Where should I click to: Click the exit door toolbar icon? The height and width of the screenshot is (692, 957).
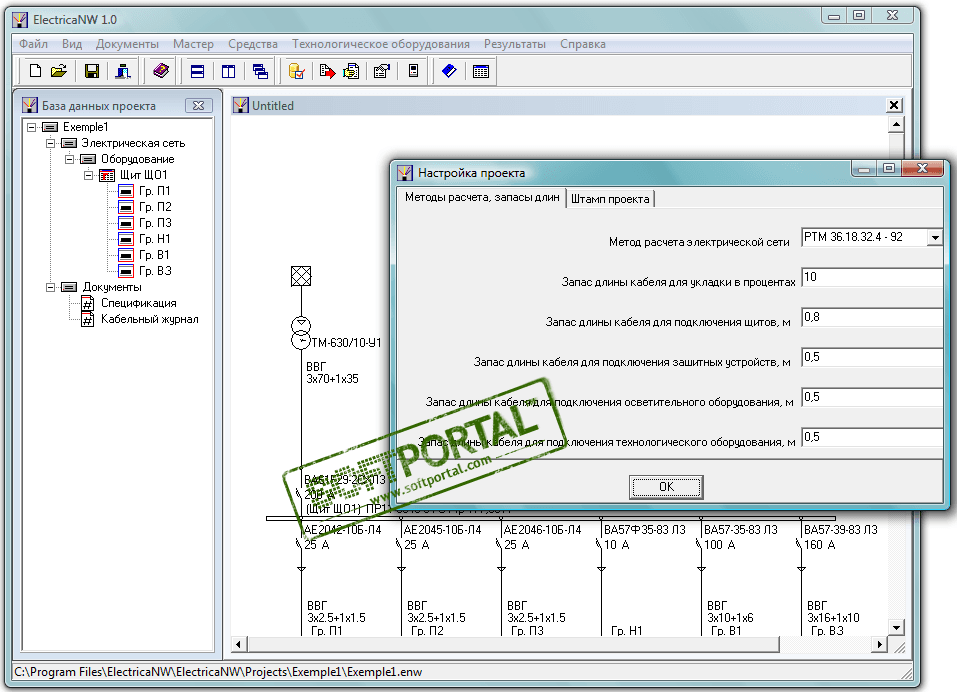[x=123, y=71]
